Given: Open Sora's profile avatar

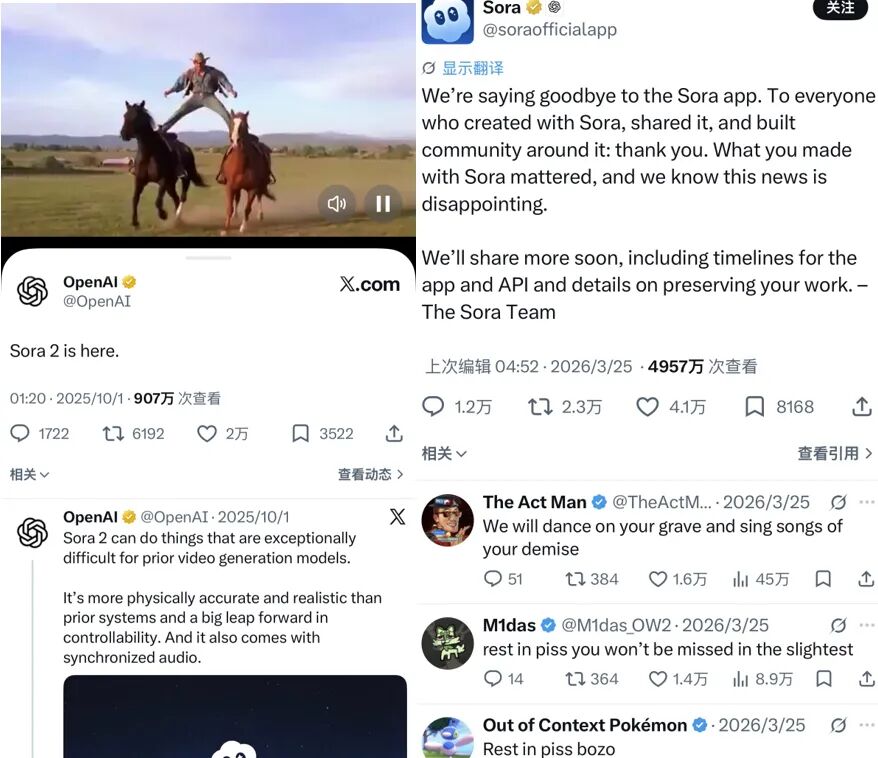Looking at the screenshot, I should click(447, 20).
